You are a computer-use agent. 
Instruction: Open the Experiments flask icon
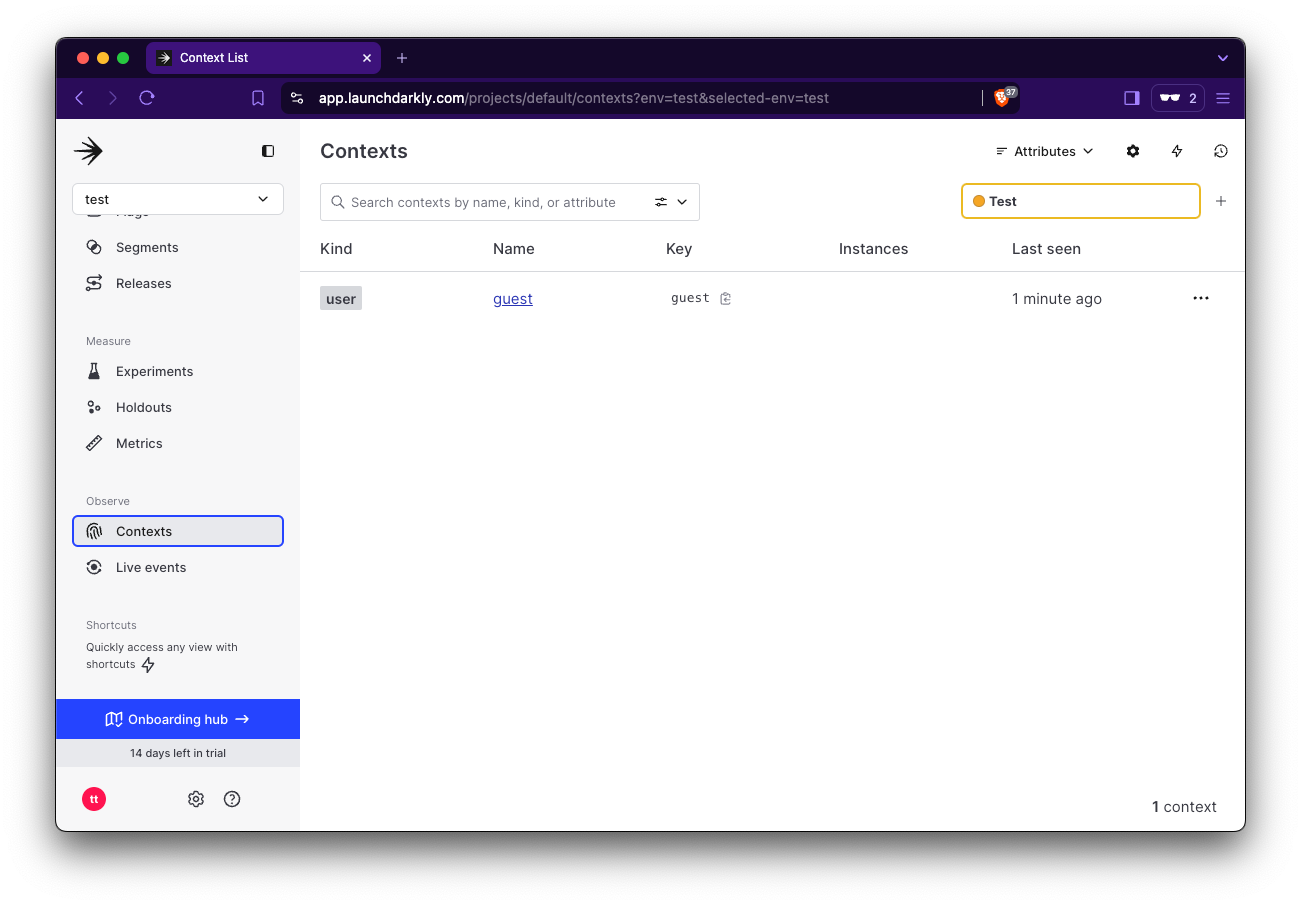click(93, 371)
